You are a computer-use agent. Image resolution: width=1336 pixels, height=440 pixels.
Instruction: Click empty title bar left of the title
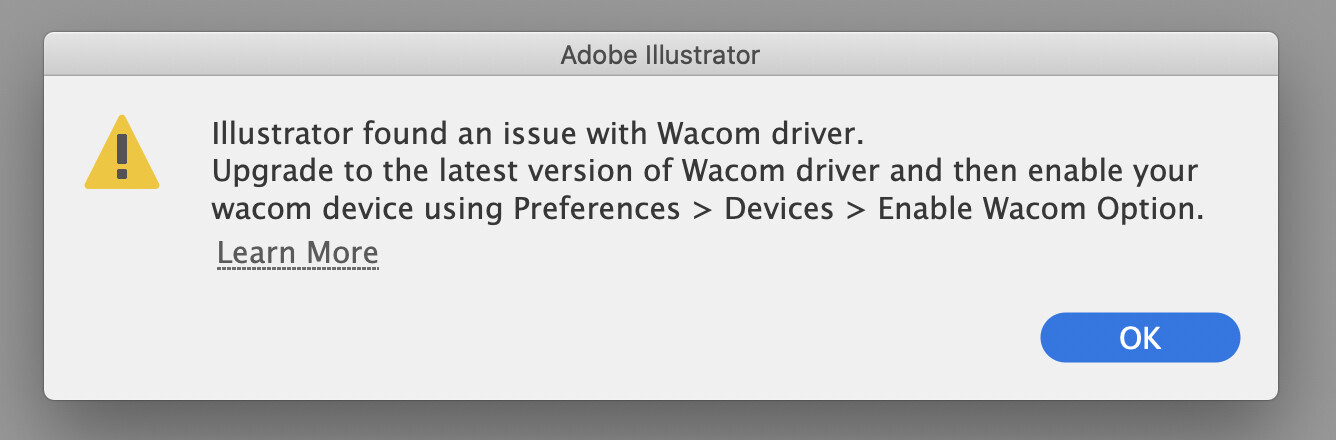click(x=300, y=55)
